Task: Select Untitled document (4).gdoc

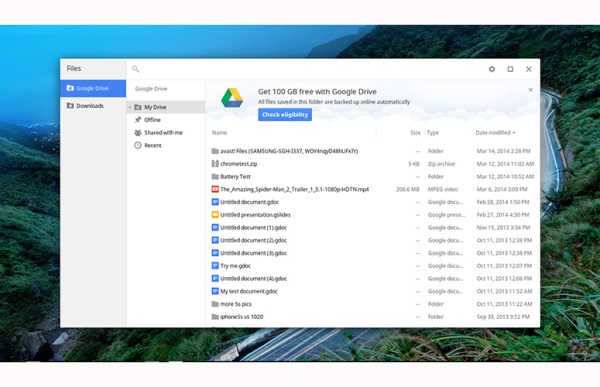Action: point(373,278)
